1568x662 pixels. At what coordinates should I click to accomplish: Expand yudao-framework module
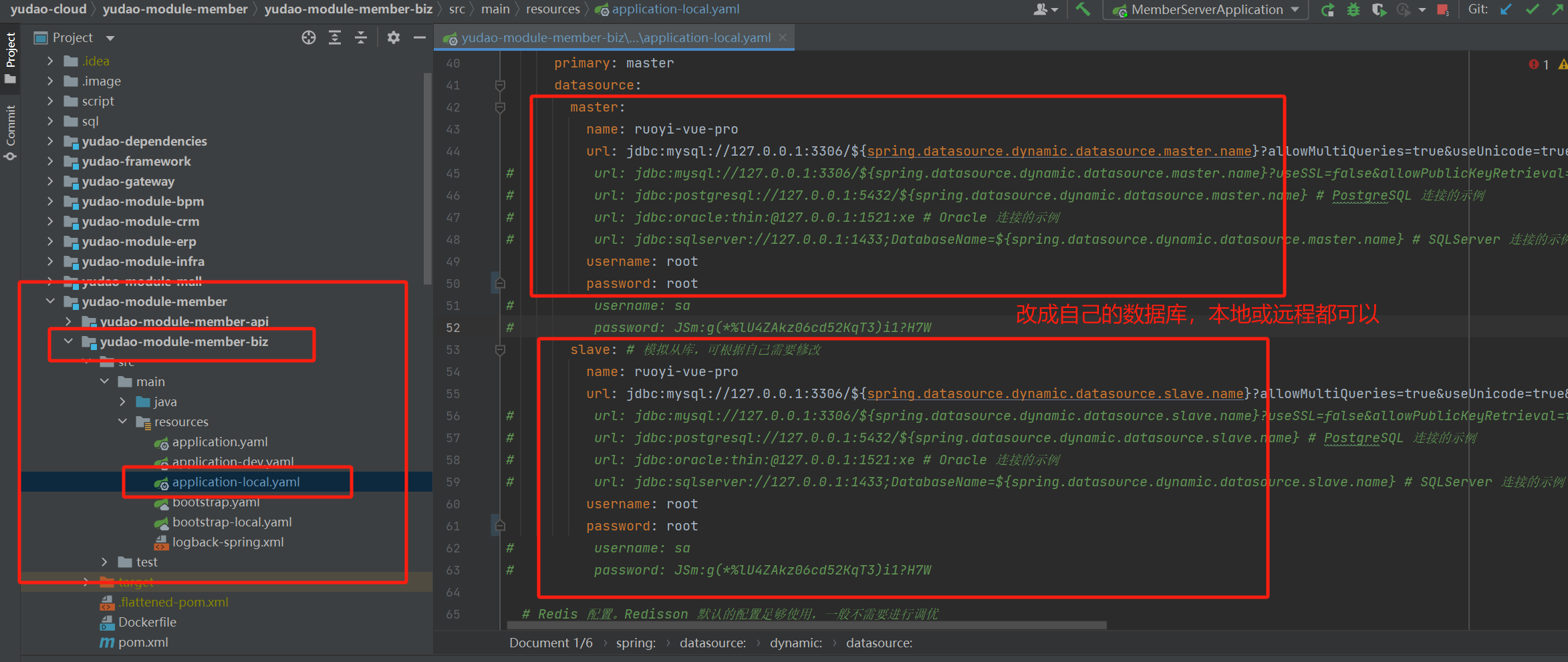50,161
